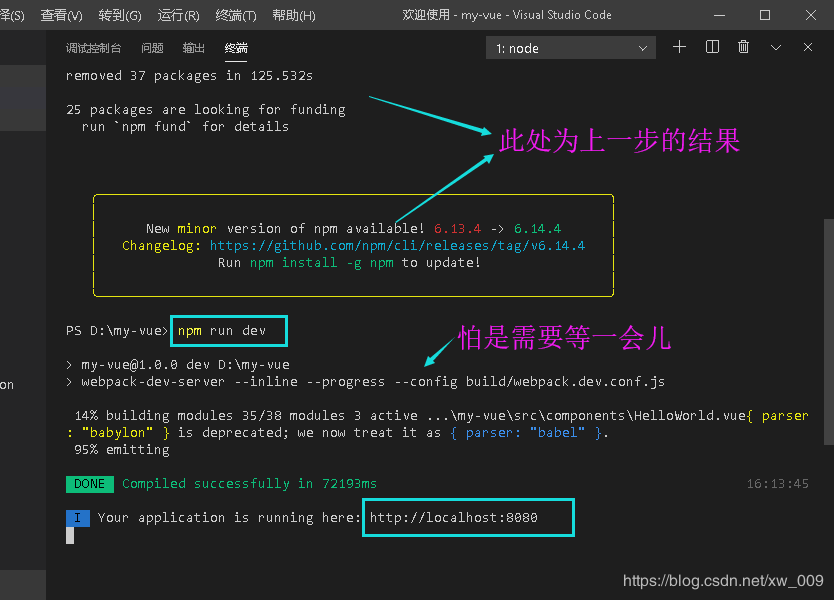Open the 运行(R) menu

[x=178, y=15]
